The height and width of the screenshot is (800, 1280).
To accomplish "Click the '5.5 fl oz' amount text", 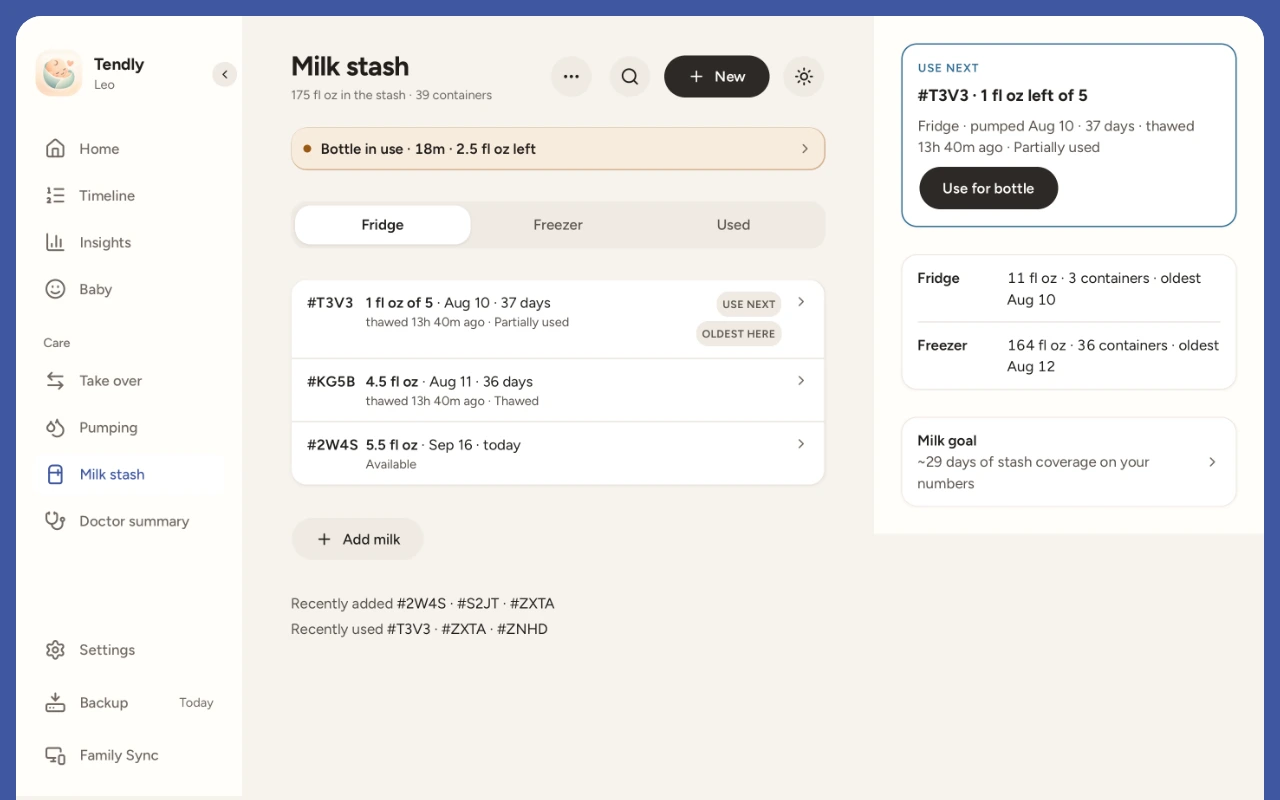I will tap(392, 445).
